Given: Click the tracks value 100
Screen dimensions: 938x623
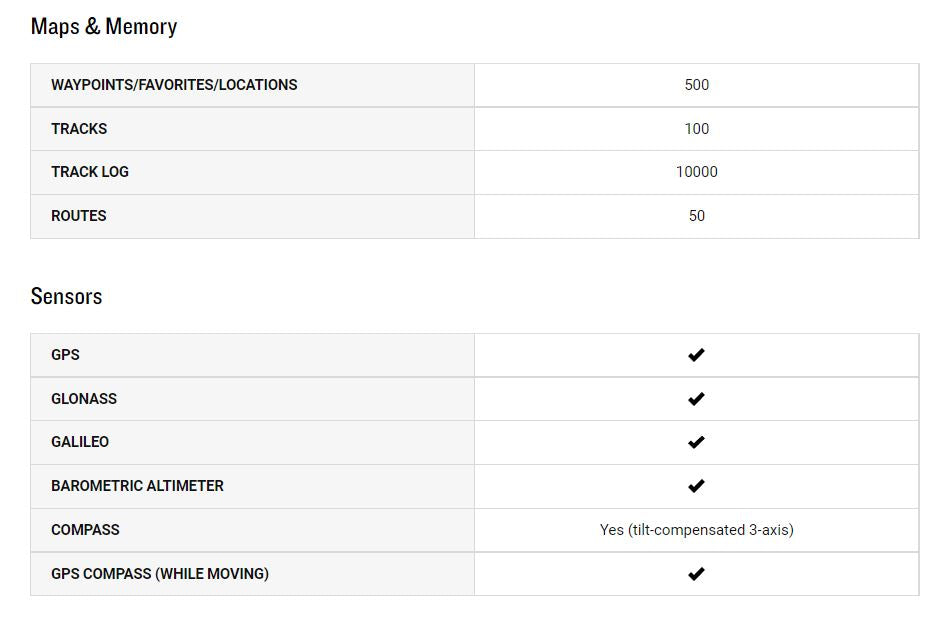Looking at the screenshot, I should click(697, 129).
